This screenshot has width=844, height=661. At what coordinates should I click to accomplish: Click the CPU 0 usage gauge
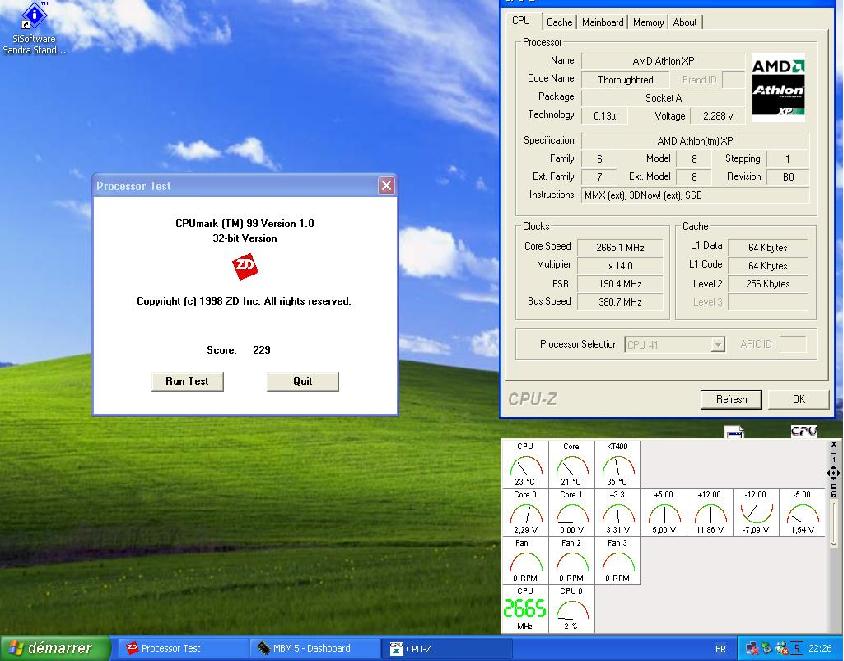pos(571,609)
